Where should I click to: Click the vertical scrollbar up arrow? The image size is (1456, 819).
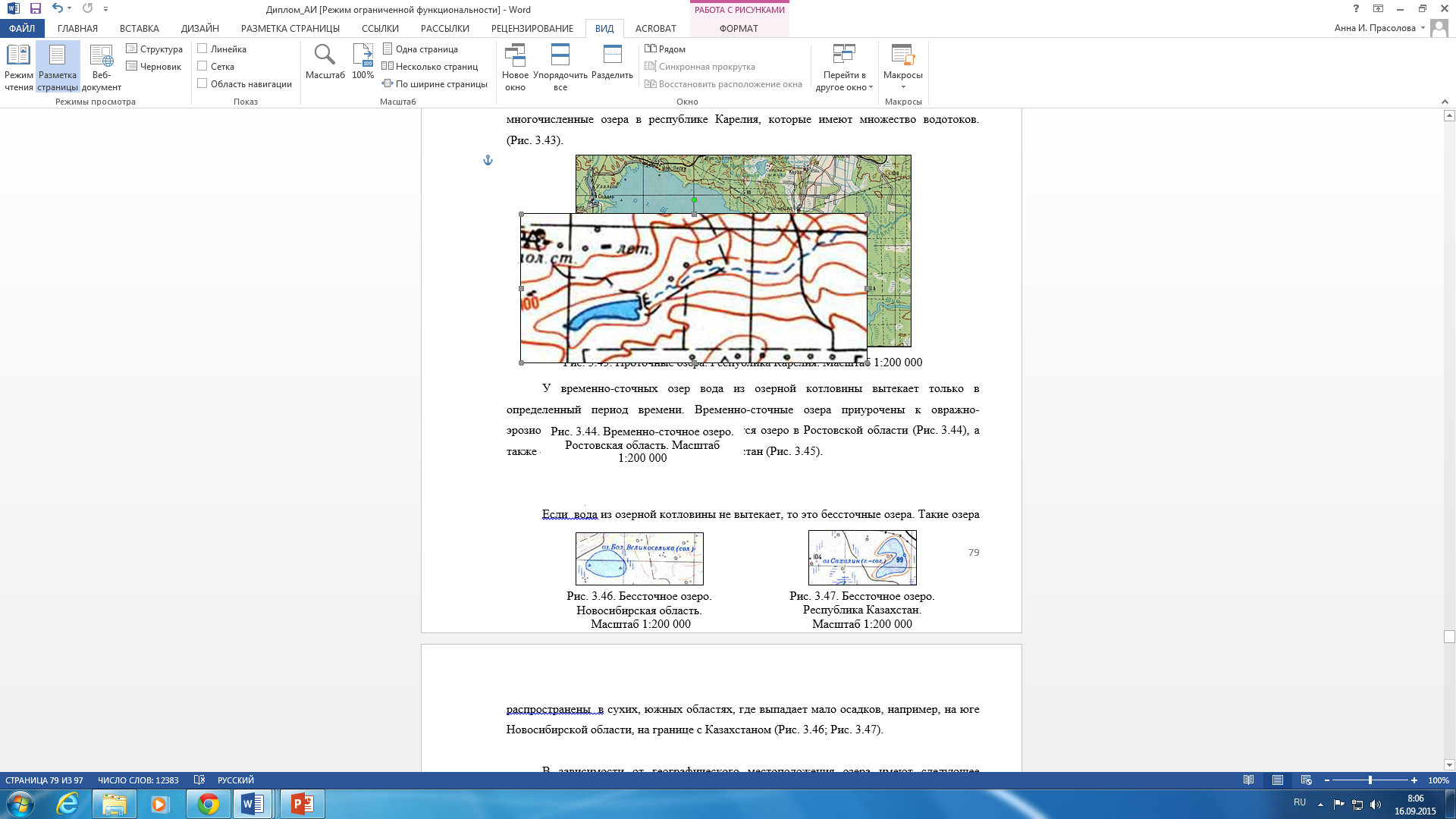1449,116
